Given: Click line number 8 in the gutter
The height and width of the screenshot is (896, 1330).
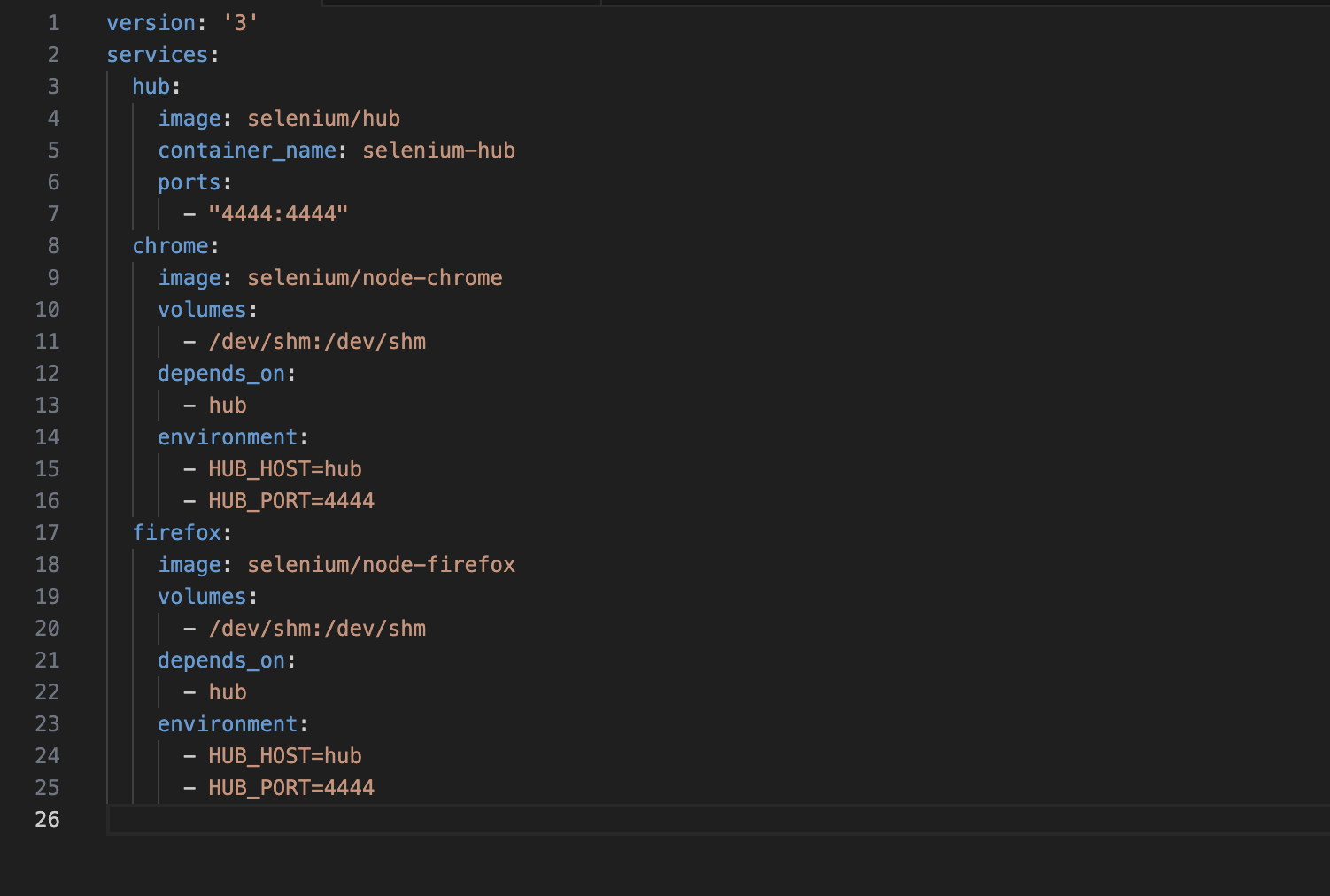Looking at the screenshot, I should 53,246.
